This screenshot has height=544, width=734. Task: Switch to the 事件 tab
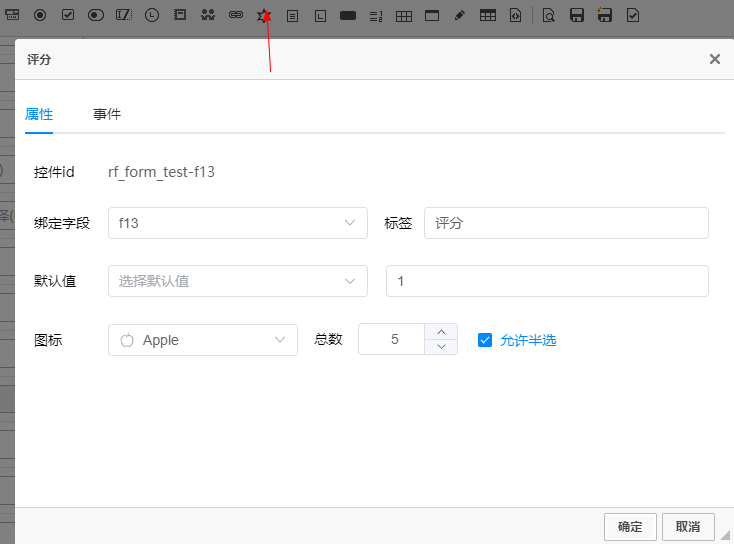[x=107, y=114]
